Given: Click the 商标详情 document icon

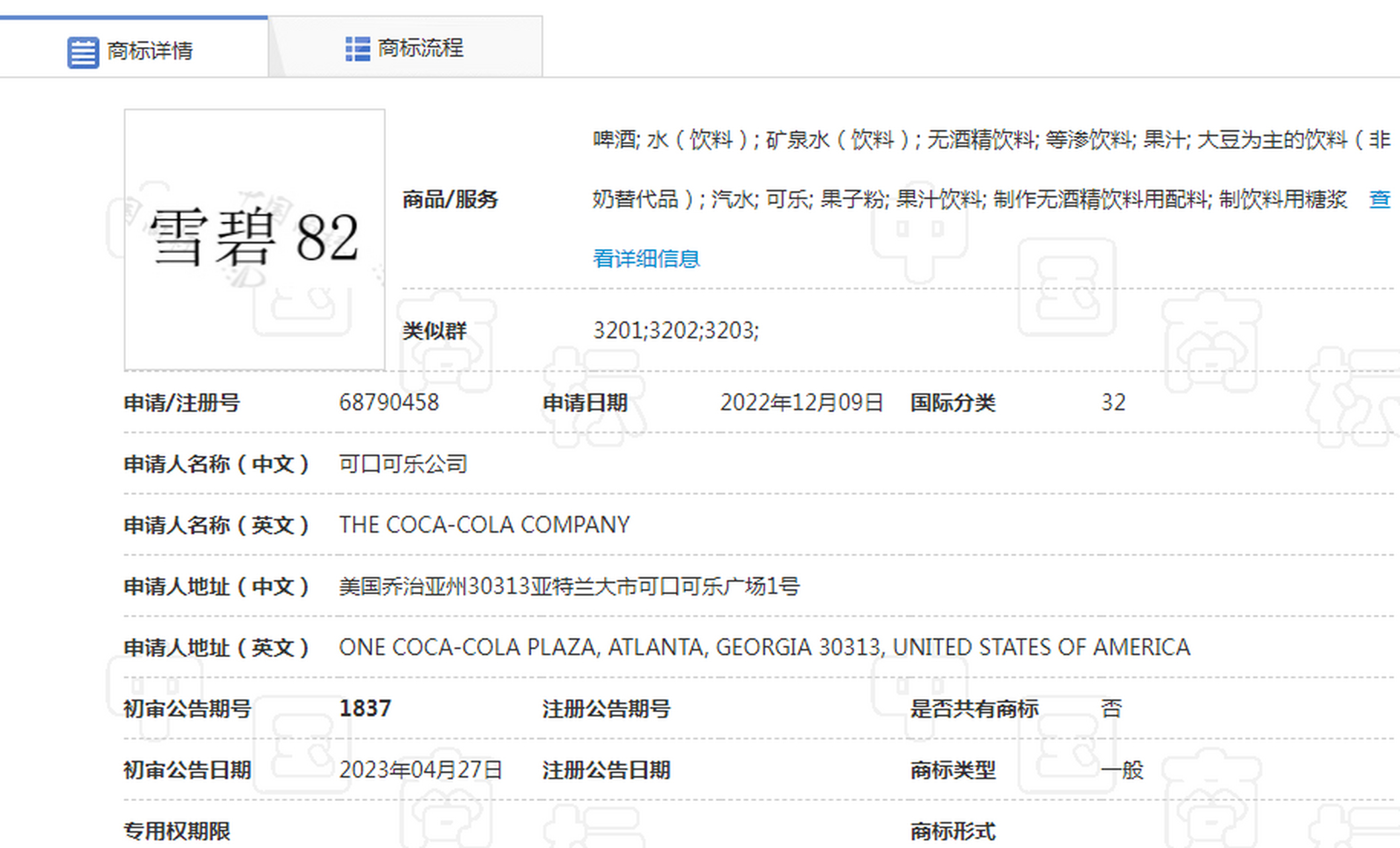Looking at the screenshot, I should (x=83, y=52).
